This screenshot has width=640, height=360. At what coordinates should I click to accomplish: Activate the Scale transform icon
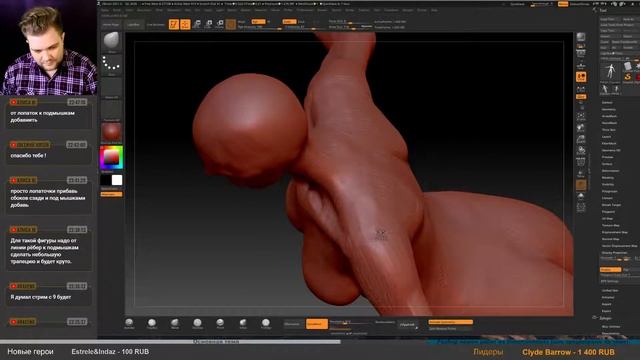point(208,24)
